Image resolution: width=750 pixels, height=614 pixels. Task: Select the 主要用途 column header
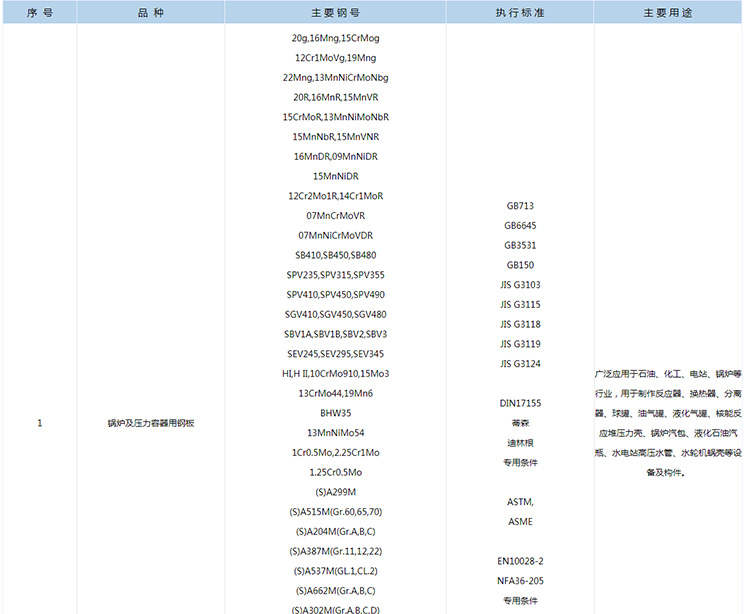pyautogui.click(x=668, y=13)
